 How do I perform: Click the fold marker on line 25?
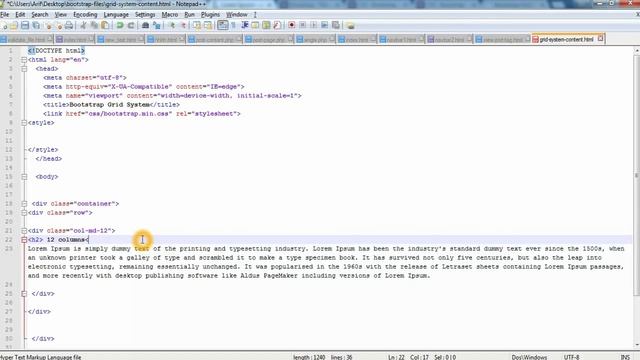(x=24, y=293)
